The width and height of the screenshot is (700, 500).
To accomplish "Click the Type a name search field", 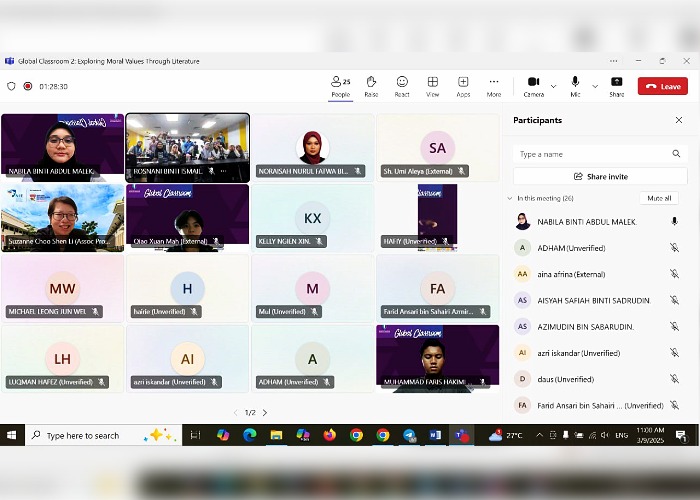I will (592, 154).
